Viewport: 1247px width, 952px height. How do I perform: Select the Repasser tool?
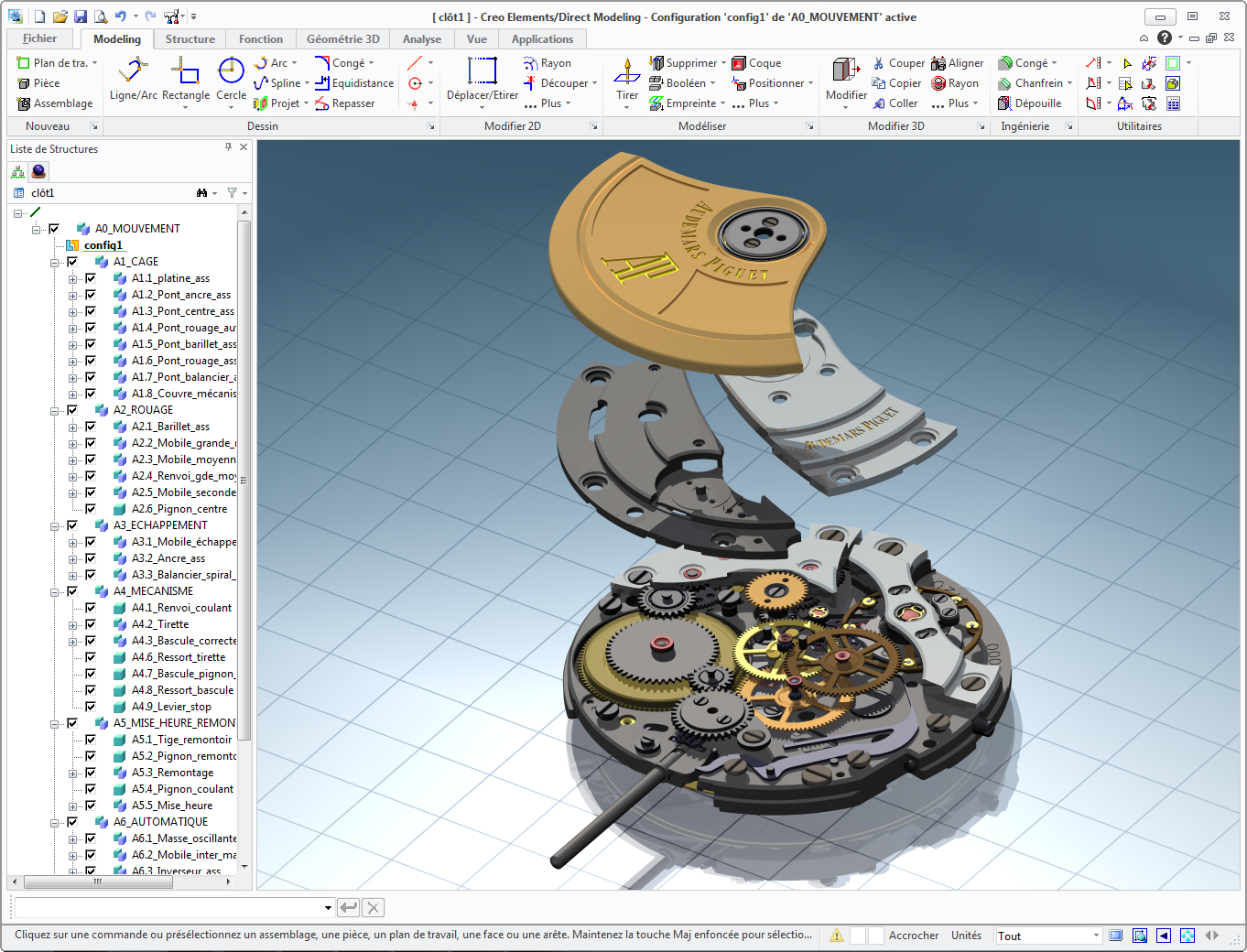click(x=345, y=103)
